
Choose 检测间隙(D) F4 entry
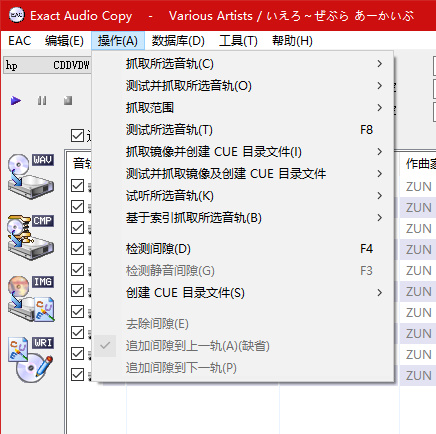(243, 249)
